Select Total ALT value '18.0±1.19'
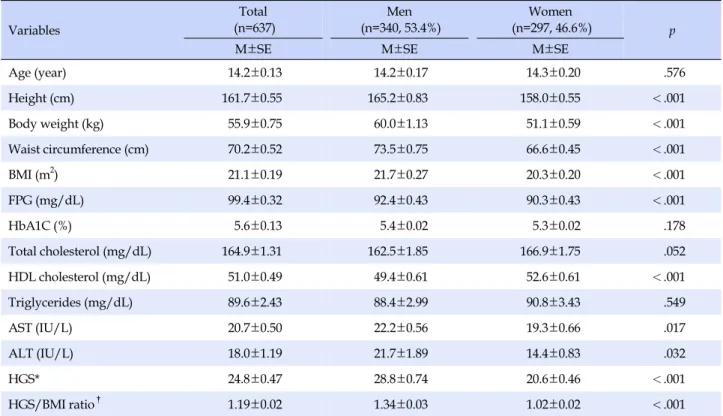Screen dimensions: 723x416 [255, 354]
